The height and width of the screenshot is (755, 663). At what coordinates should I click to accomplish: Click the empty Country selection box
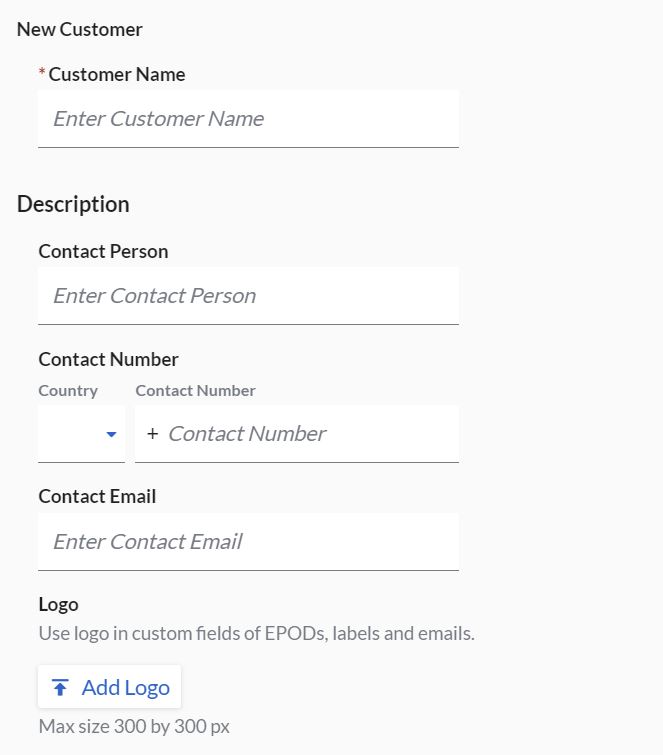pos(70,434)
